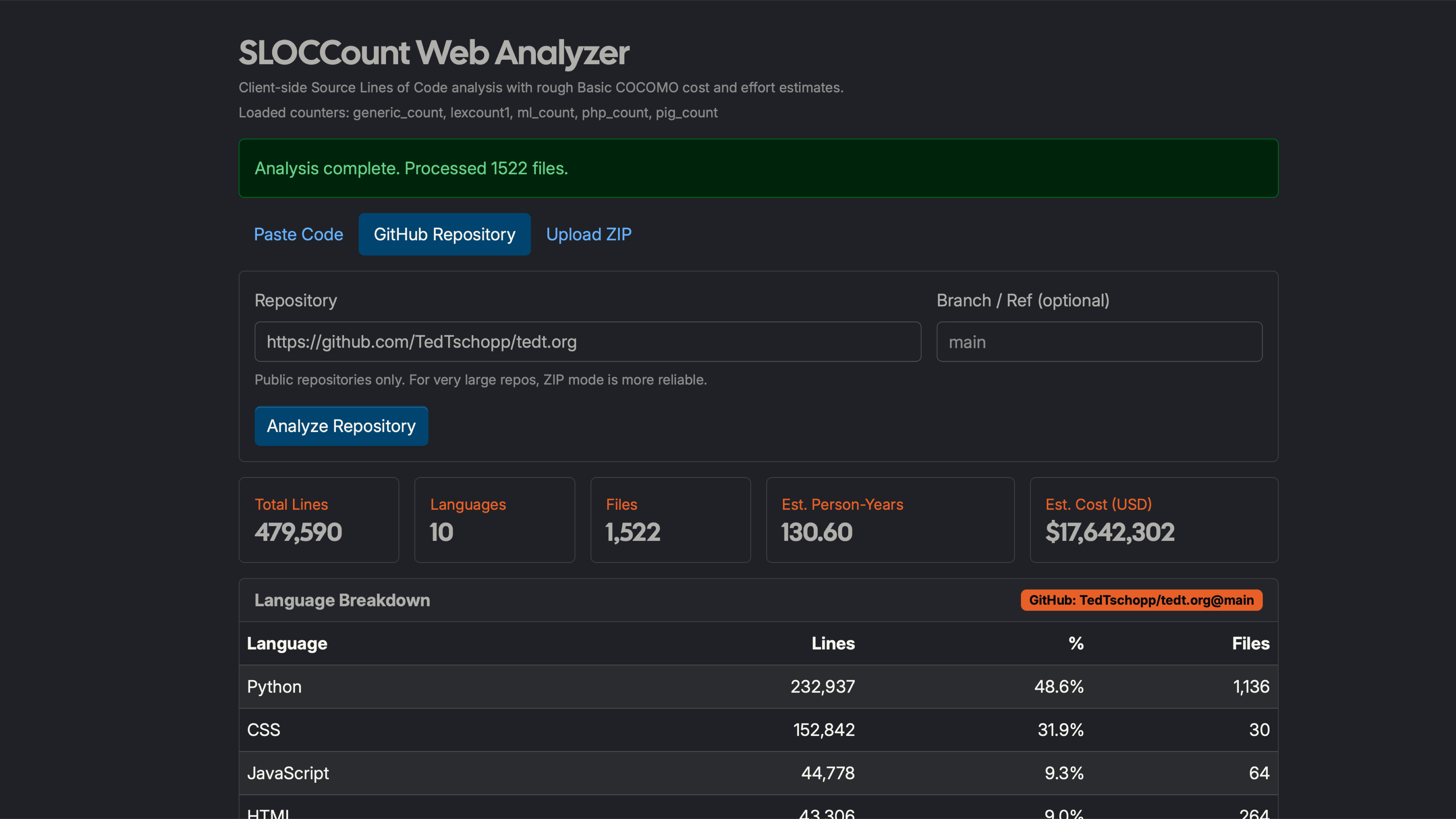Image resolution: width=1456 pixels, height=819 pixels.
Task: Click the Languages count card
Action: 494,519
